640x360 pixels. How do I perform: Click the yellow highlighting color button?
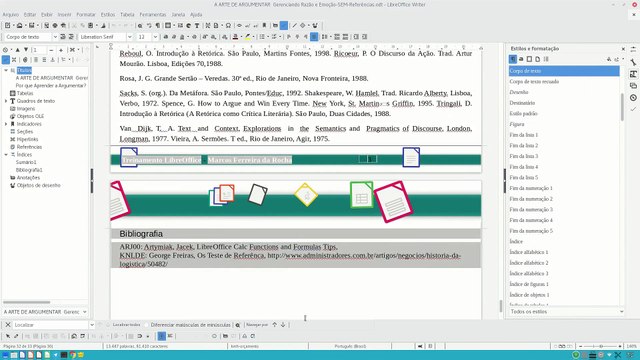click(247, 37)
